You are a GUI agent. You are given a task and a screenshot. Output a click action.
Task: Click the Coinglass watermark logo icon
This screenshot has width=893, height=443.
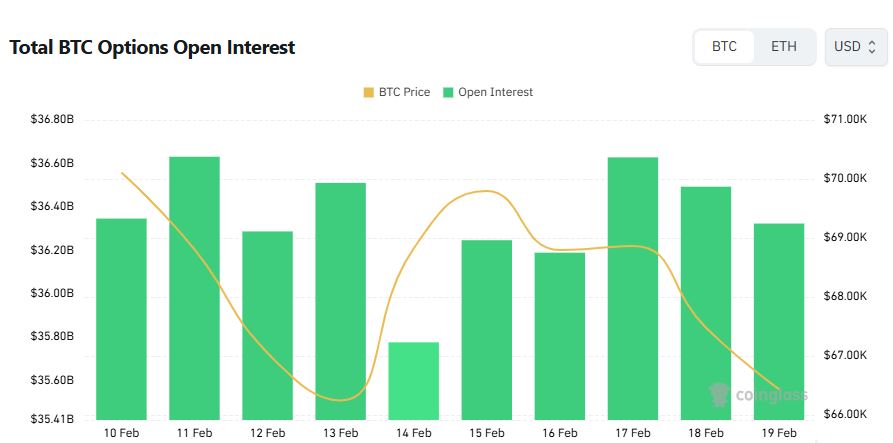tap(719, 393)
